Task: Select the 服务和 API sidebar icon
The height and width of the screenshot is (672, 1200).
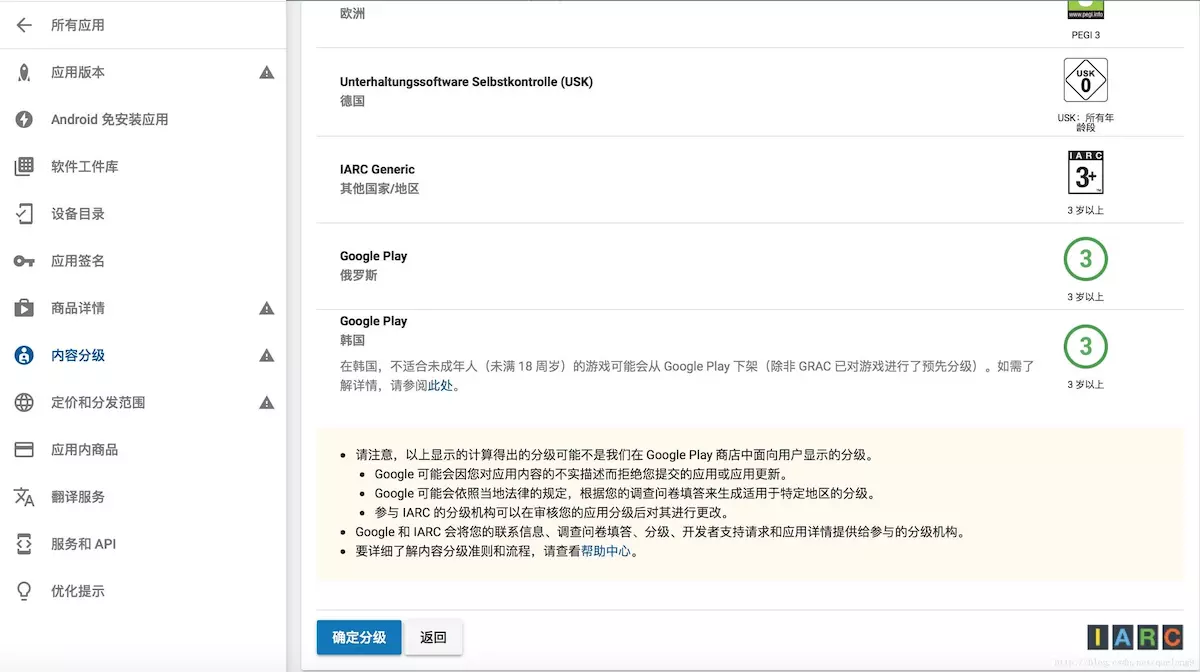Action: click(x=22, y=543)
